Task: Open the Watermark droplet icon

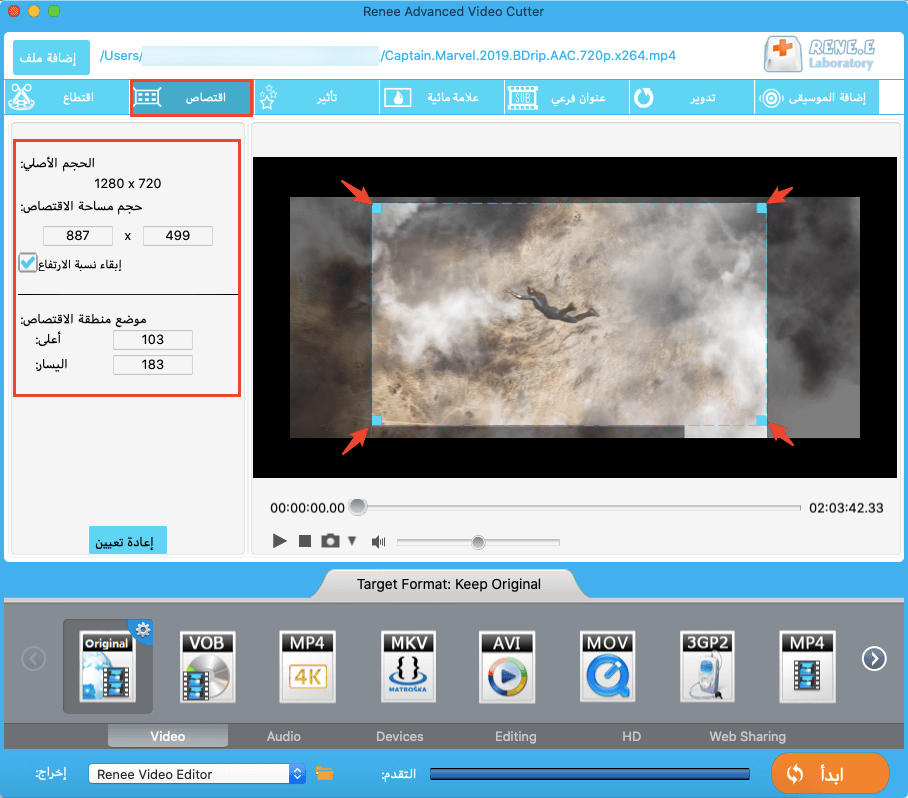Action: coord(398,97)
